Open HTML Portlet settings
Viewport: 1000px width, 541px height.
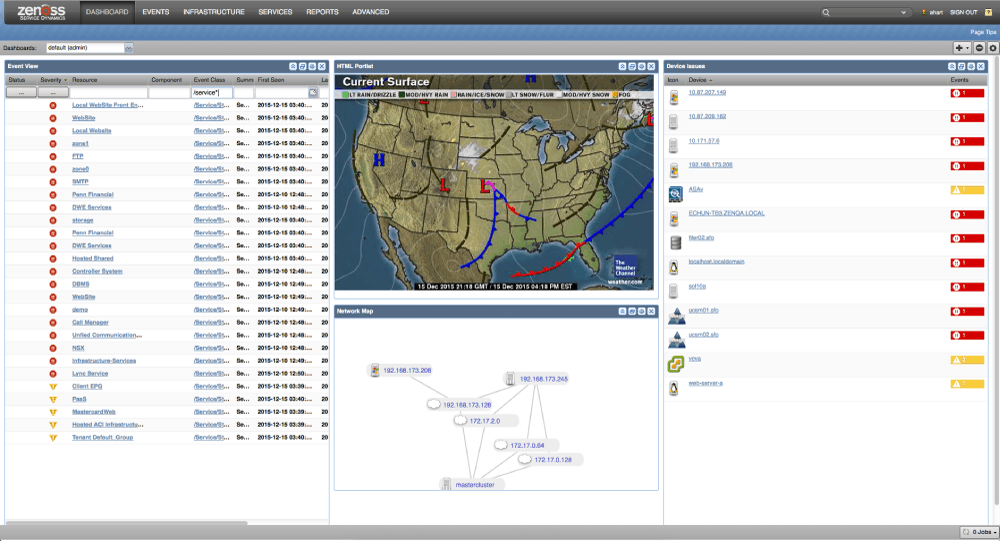coord(642,66)
